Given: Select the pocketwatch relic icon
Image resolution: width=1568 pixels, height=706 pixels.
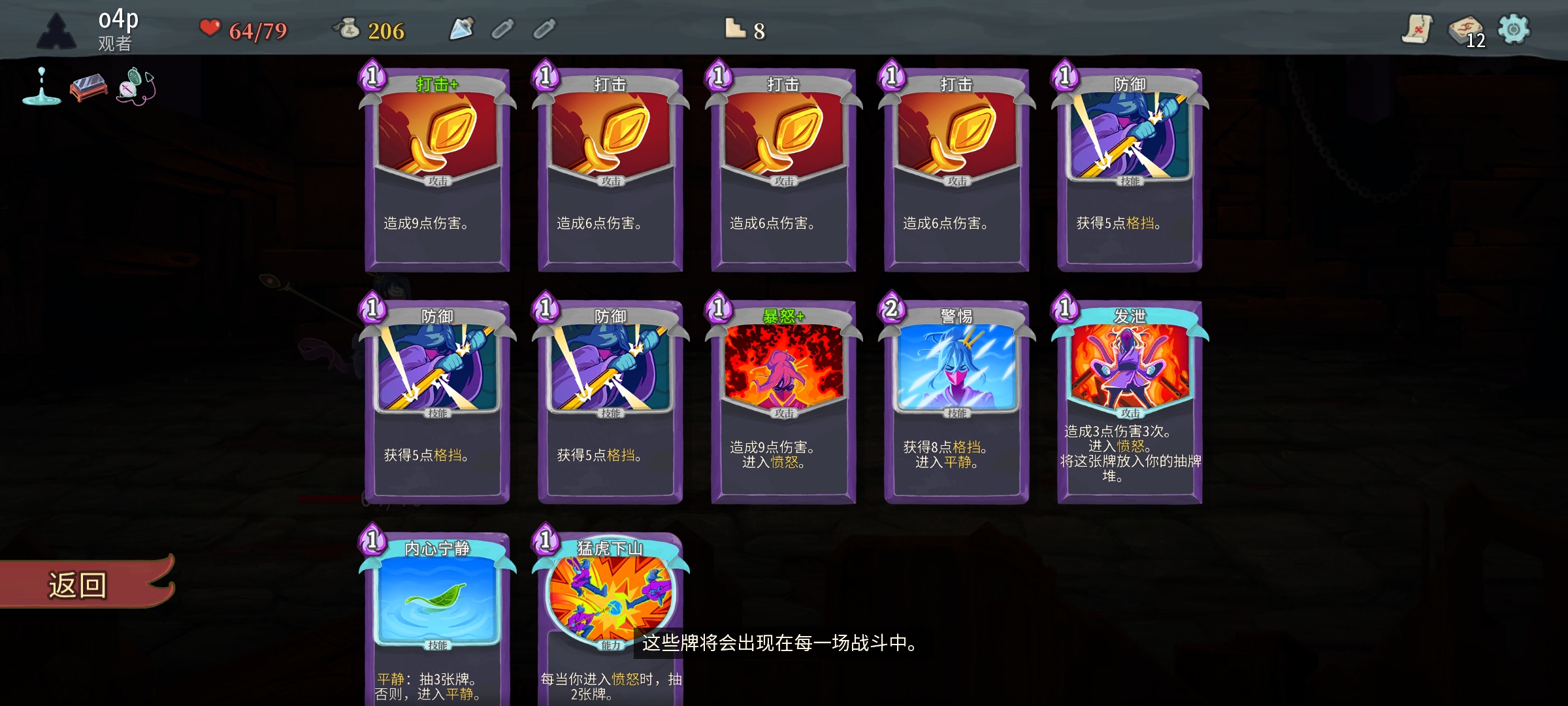Looking at the screenshot, I should click(136, 86).
